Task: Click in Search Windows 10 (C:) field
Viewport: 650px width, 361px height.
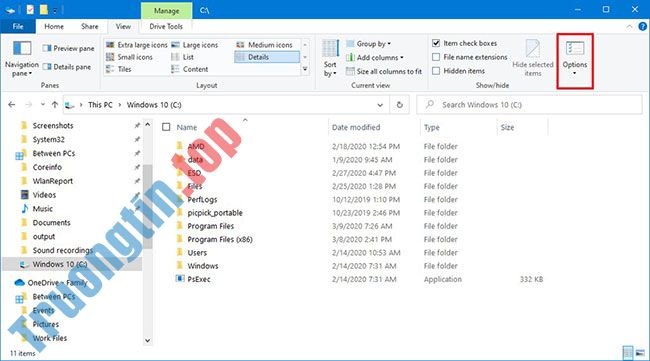Action: click(x=529, y=105)
